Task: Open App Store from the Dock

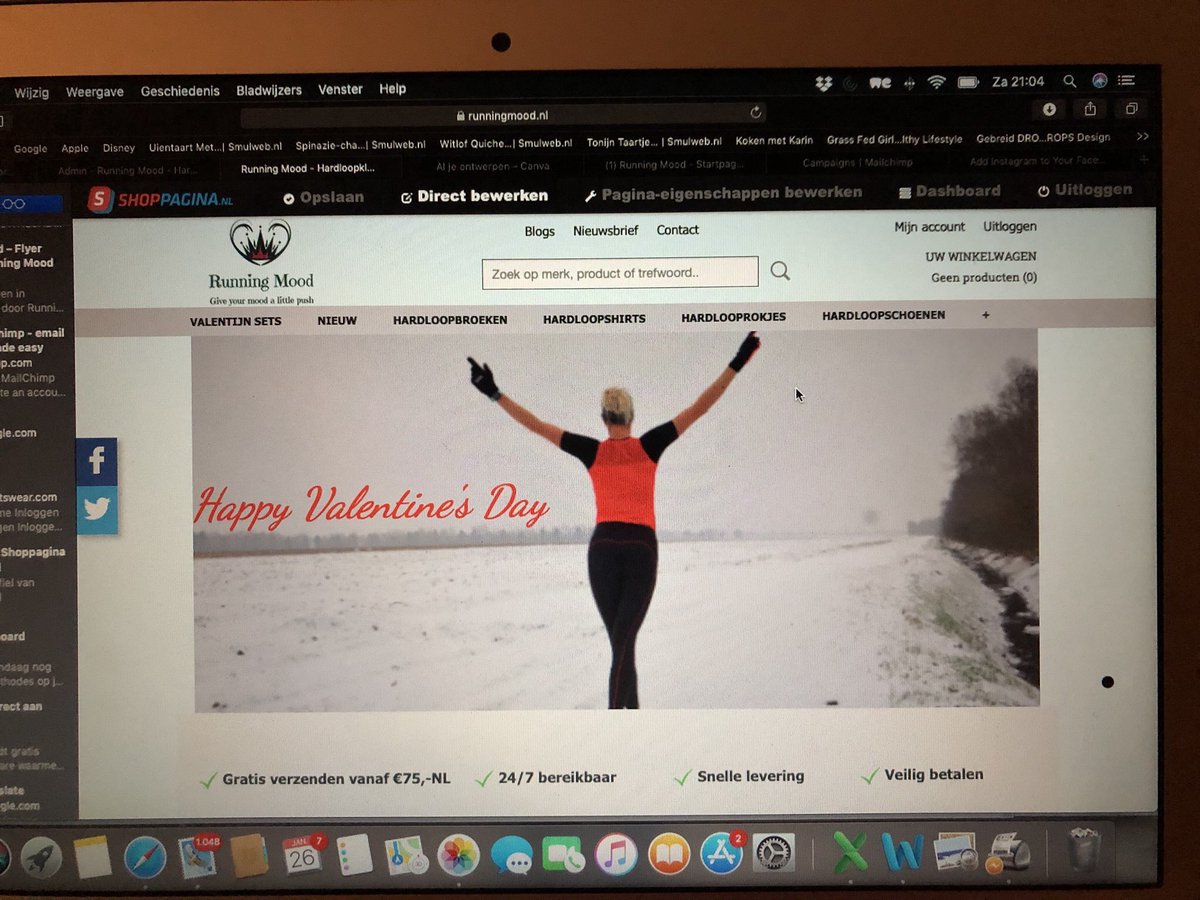Action: pos(721,855)
